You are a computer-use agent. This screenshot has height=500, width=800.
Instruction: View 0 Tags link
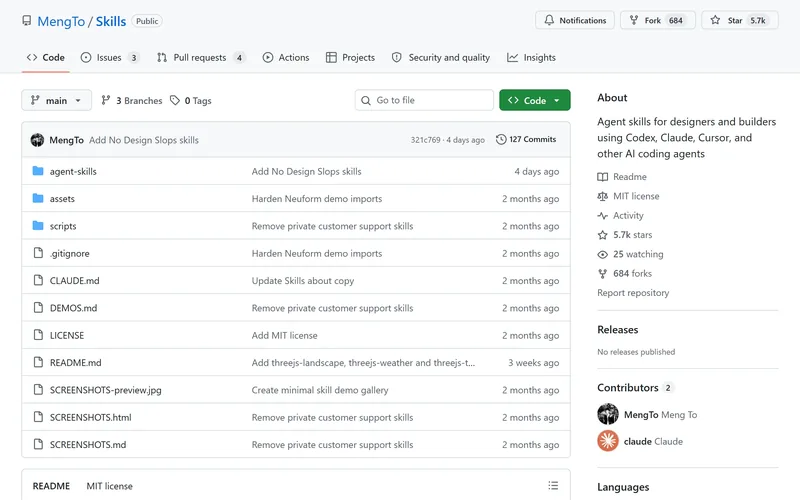point(191,101)
